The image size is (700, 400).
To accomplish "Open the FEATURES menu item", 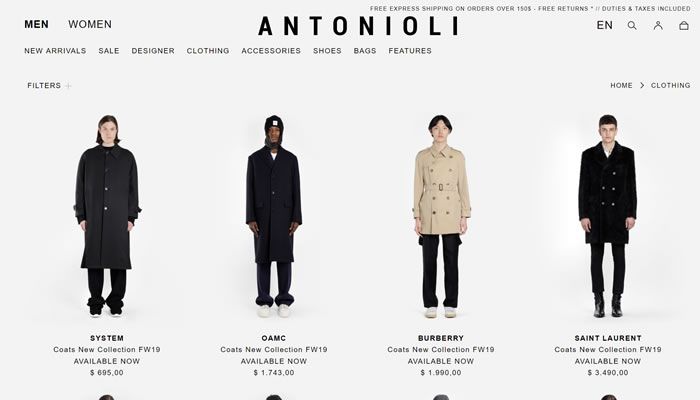I will click(x=410, y=51).
